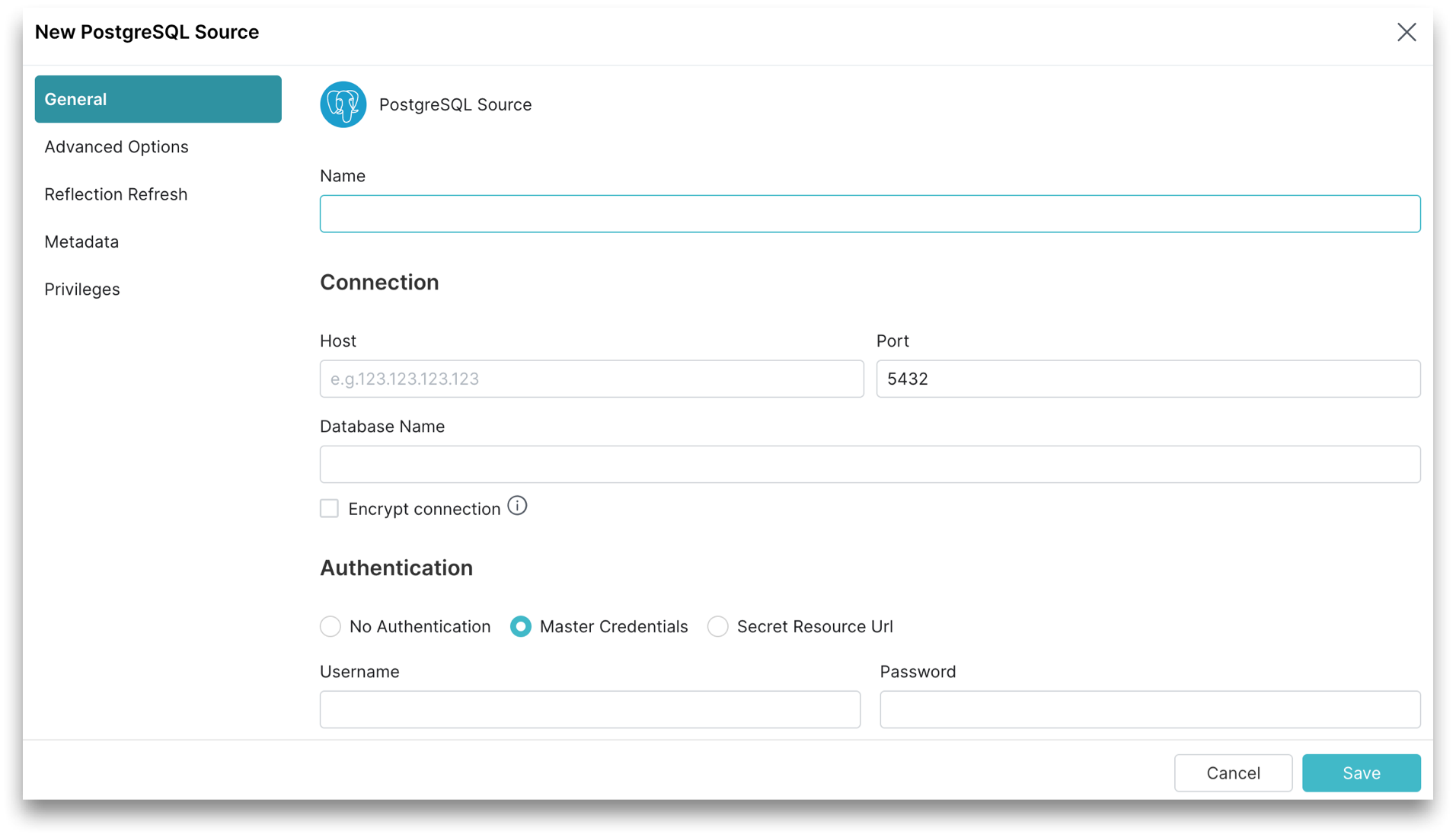Enable the Encrypt connection checkbox

[x=329, y=508]
